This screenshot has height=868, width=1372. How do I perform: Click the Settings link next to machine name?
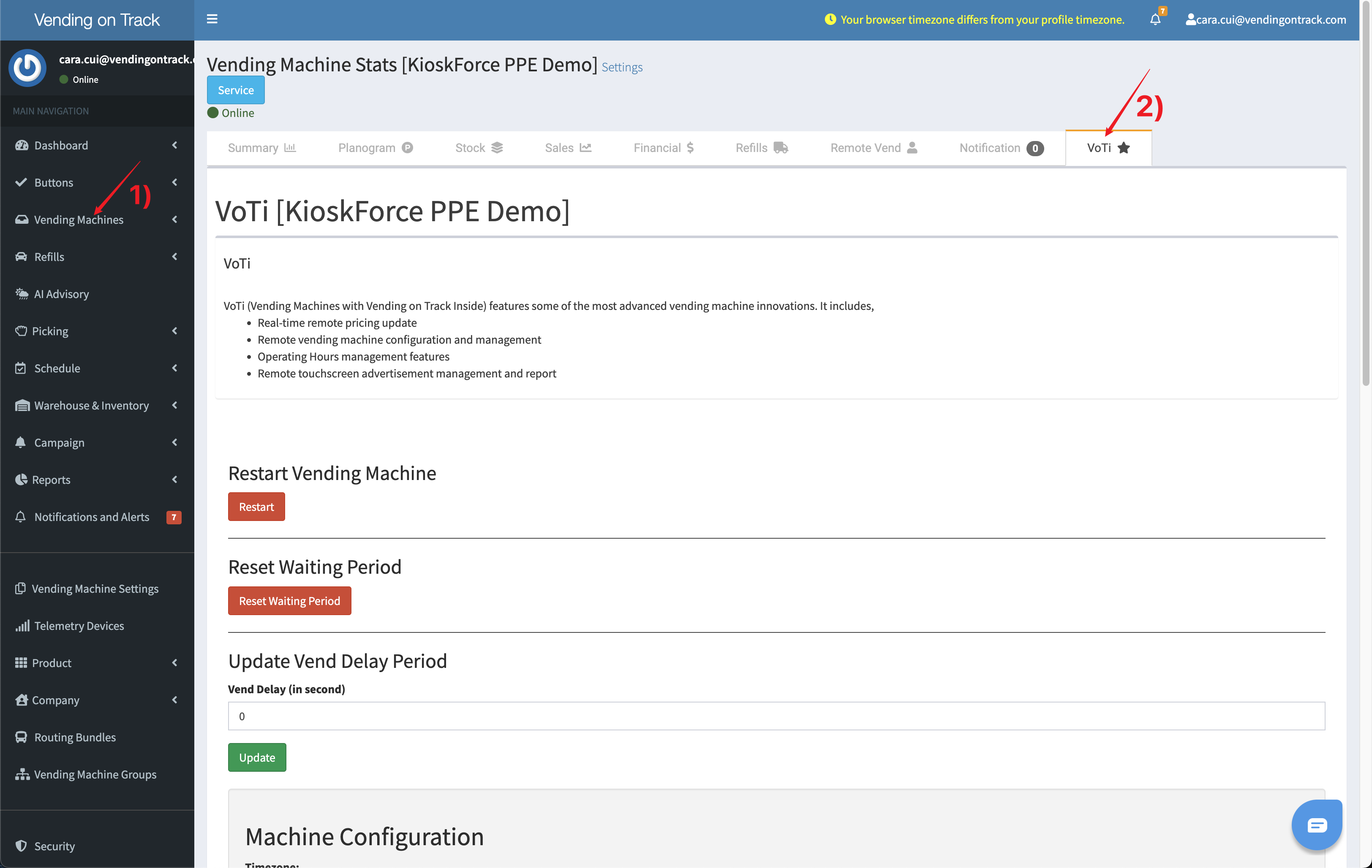pyautogui.click(x=622, y=66)
